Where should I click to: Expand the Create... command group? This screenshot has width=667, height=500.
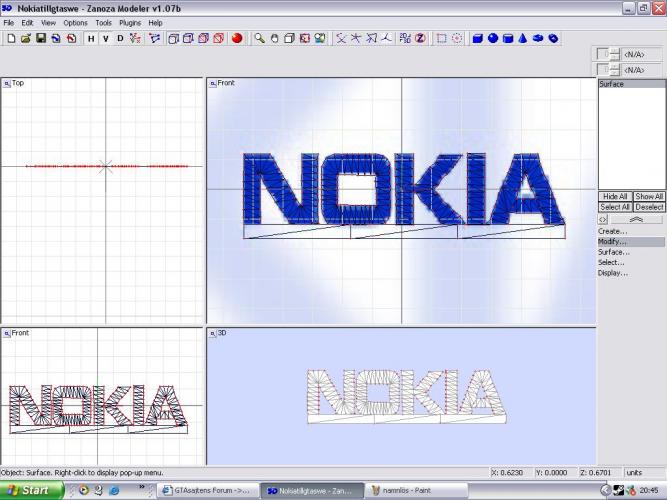coord(613,231)
